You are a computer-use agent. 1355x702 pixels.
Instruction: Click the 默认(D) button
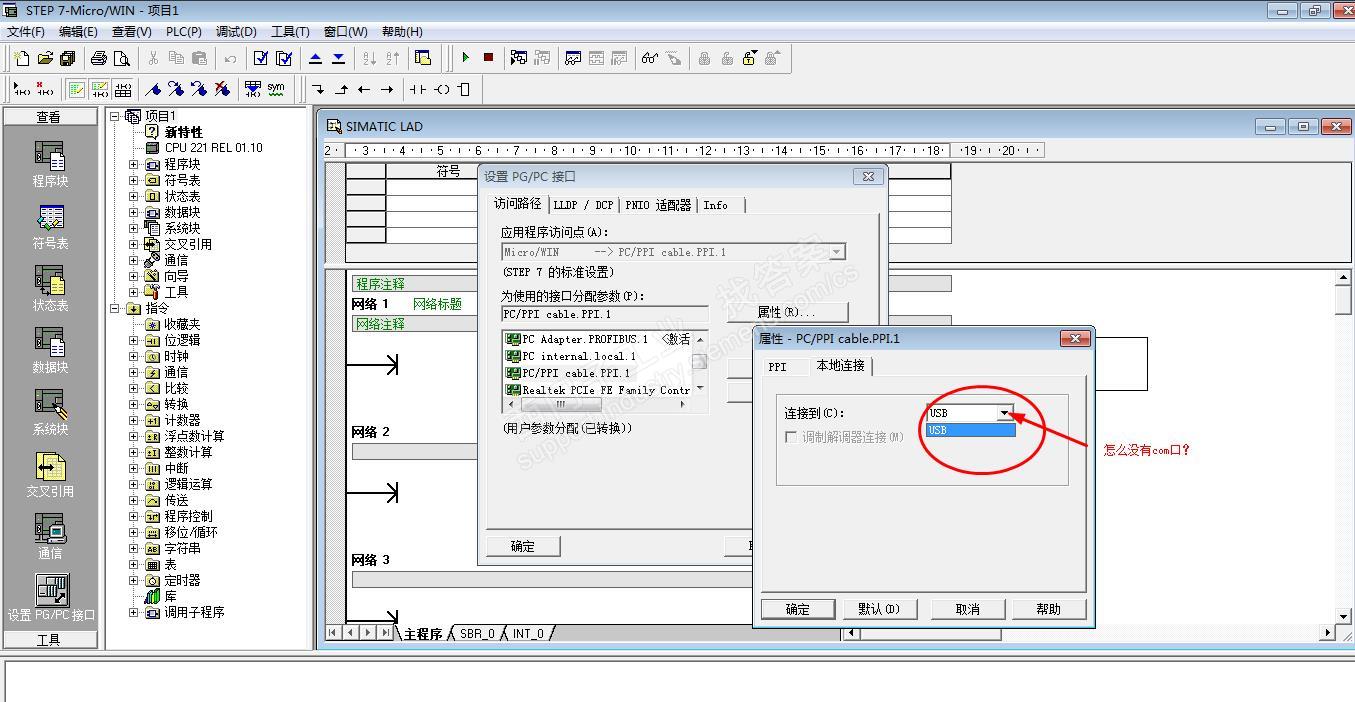(x=879, y=609)
